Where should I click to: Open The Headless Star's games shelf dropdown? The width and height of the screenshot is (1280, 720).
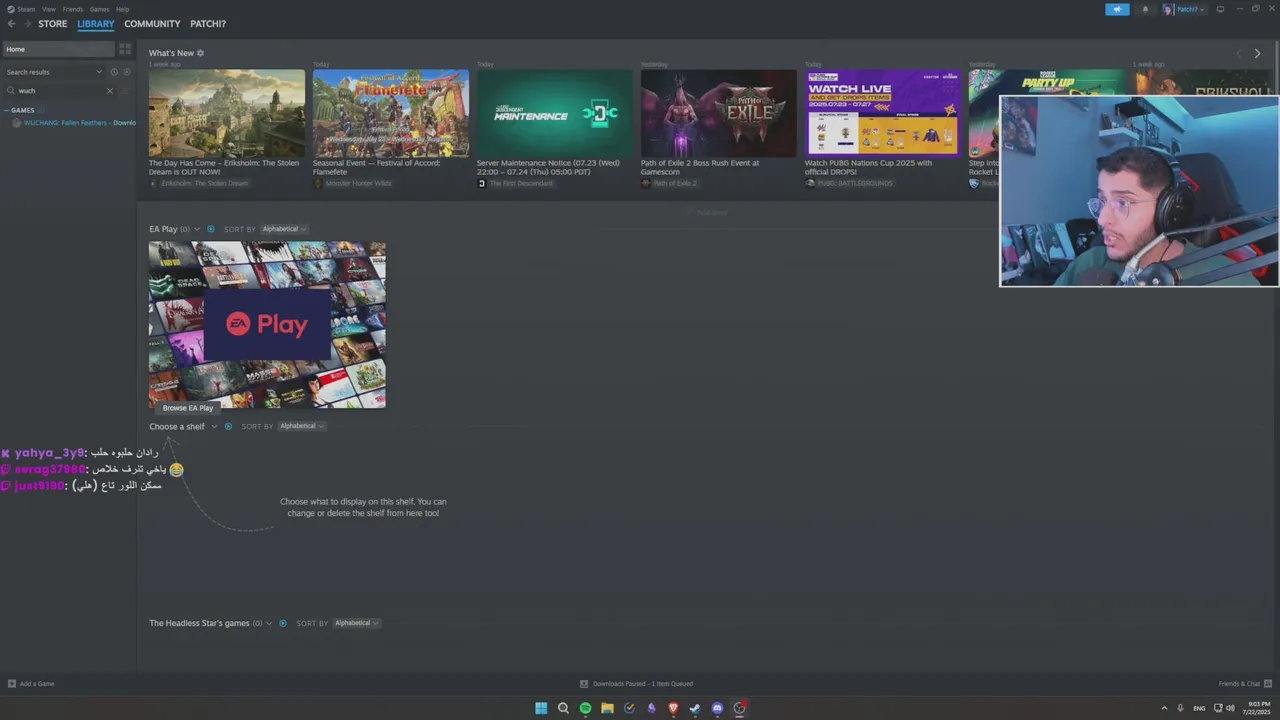pyautogui.click(x=269, y=623)
